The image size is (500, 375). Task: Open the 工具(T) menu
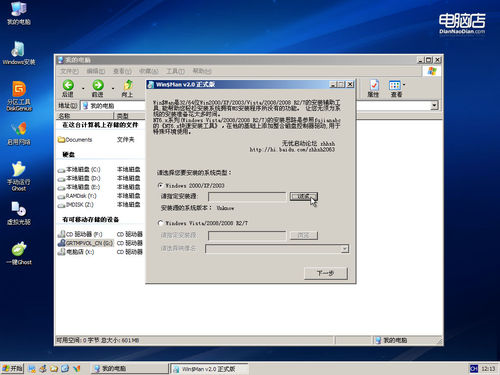point(175,71)
